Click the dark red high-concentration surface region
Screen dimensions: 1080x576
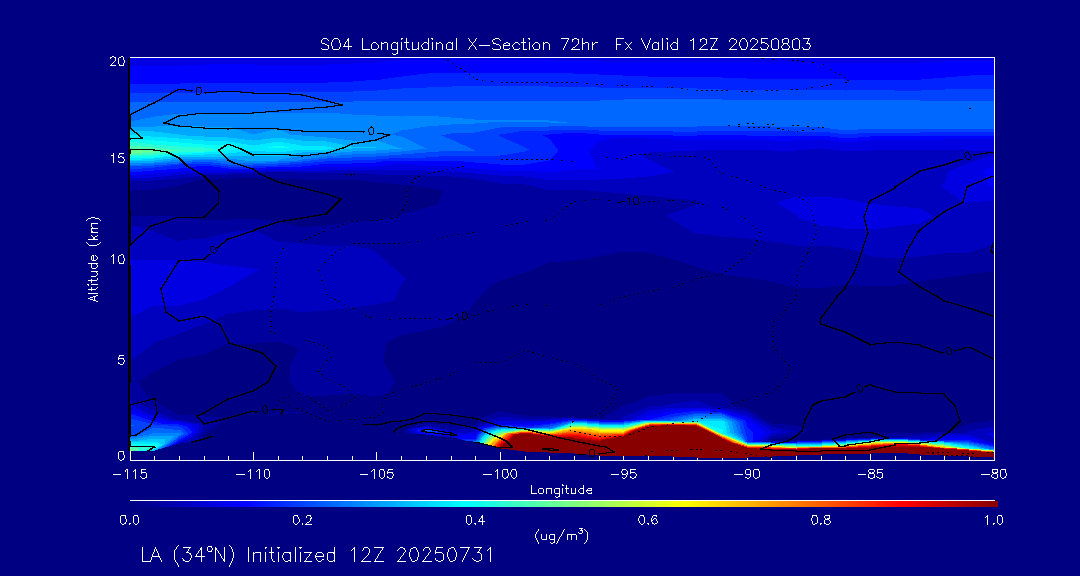tap(670, 440)
